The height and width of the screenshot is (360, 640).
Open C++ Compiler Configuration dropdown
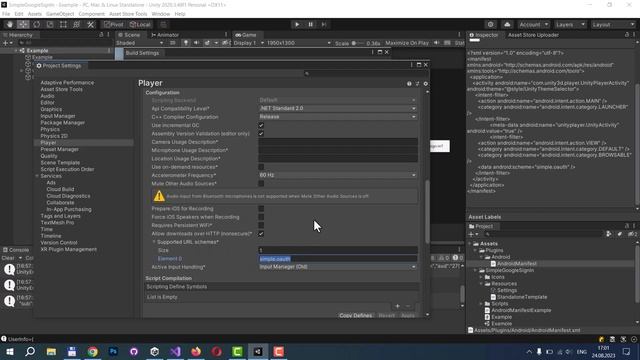(338, 117)
